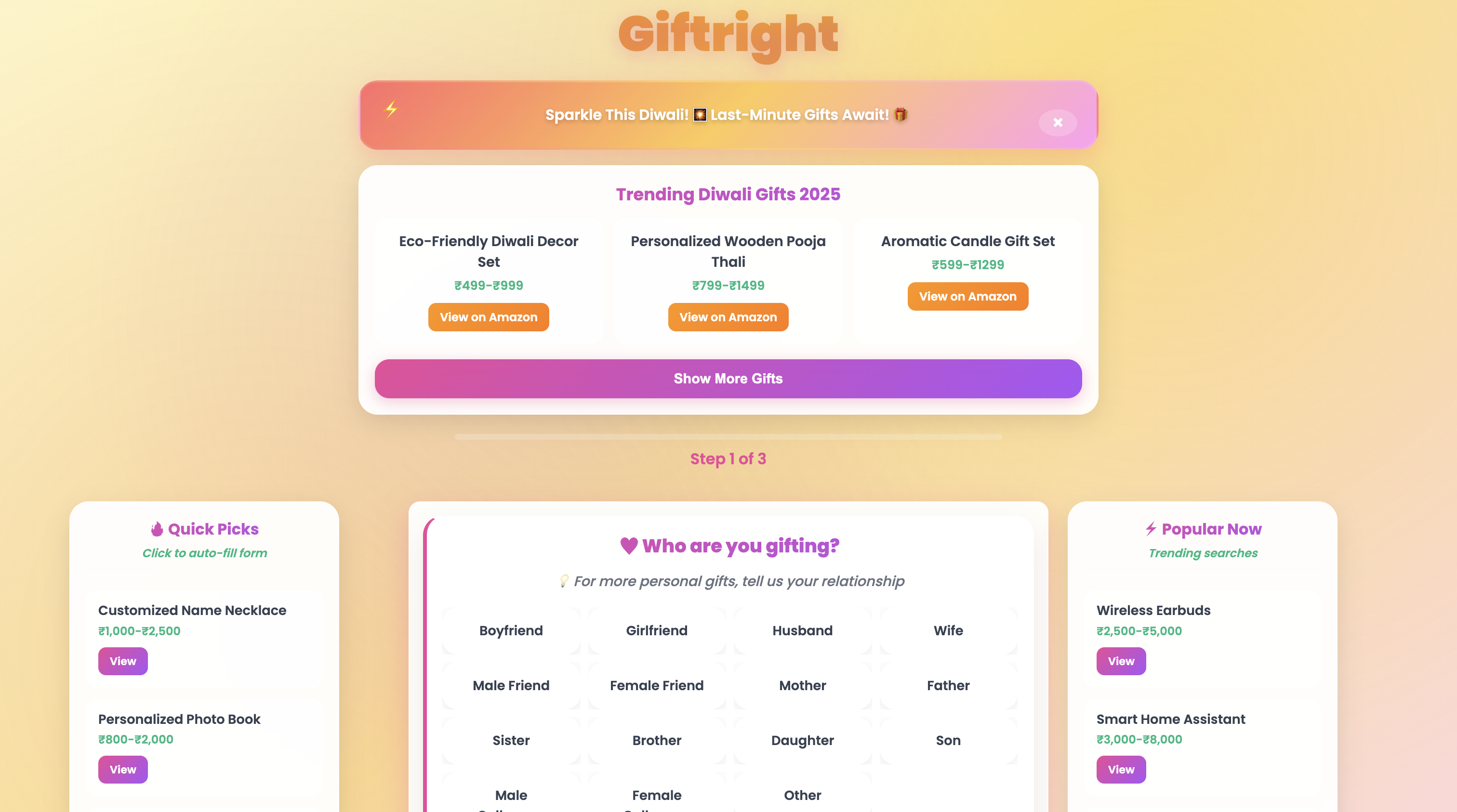1457x812 pixels.
Task: Click the step progress bar above Step 1 of 3
Action: click(728, 436)
